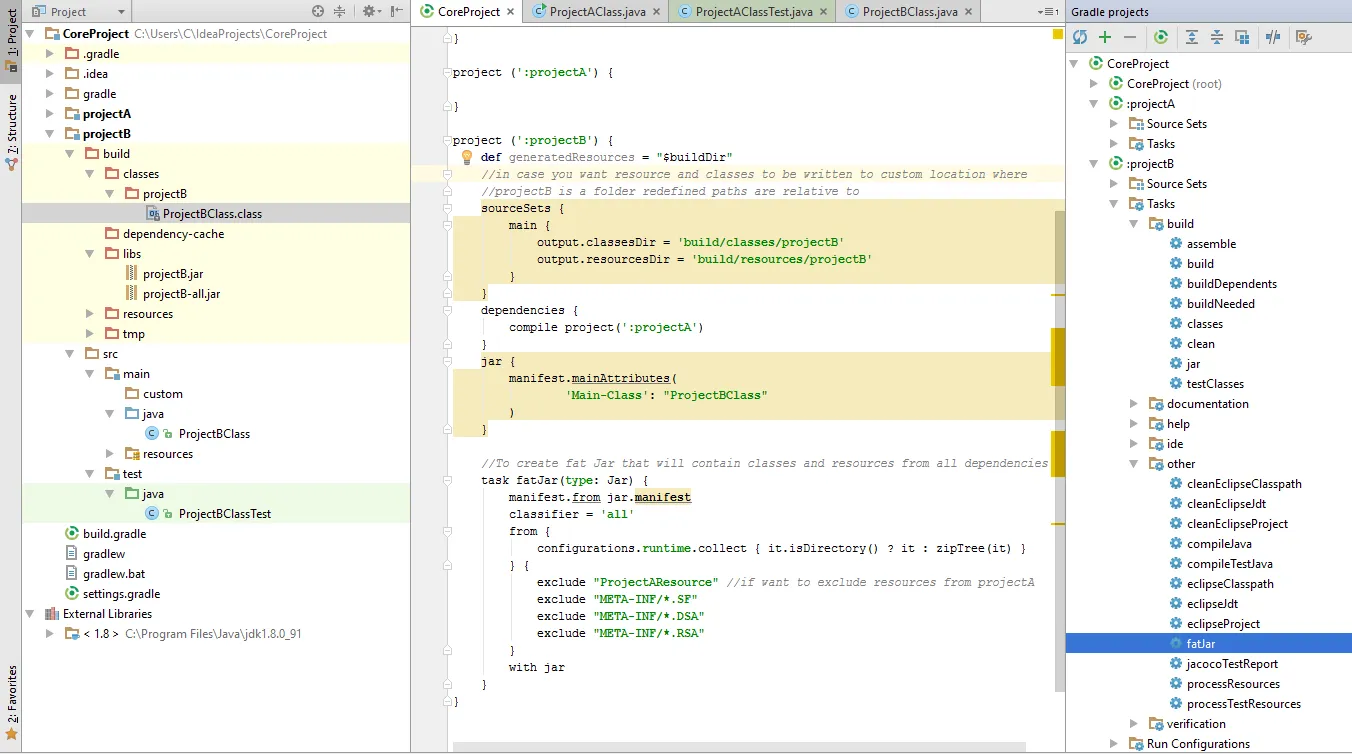Switch to ProjectBClass.java tab
Image resolution: width=1352 pixels, height=754 pixels.
point(909,12)
